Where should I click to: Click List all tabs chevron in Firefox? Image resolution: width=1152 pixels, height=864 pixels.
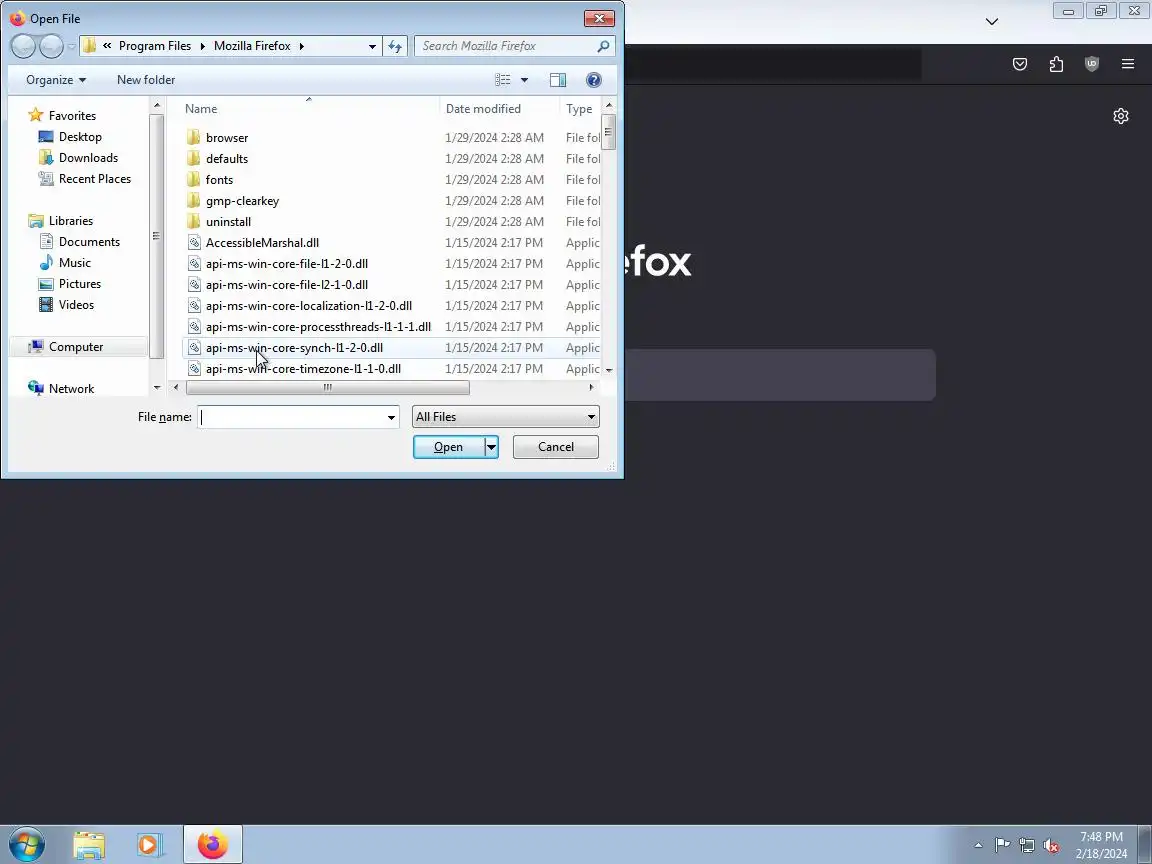tap(992, 21)
